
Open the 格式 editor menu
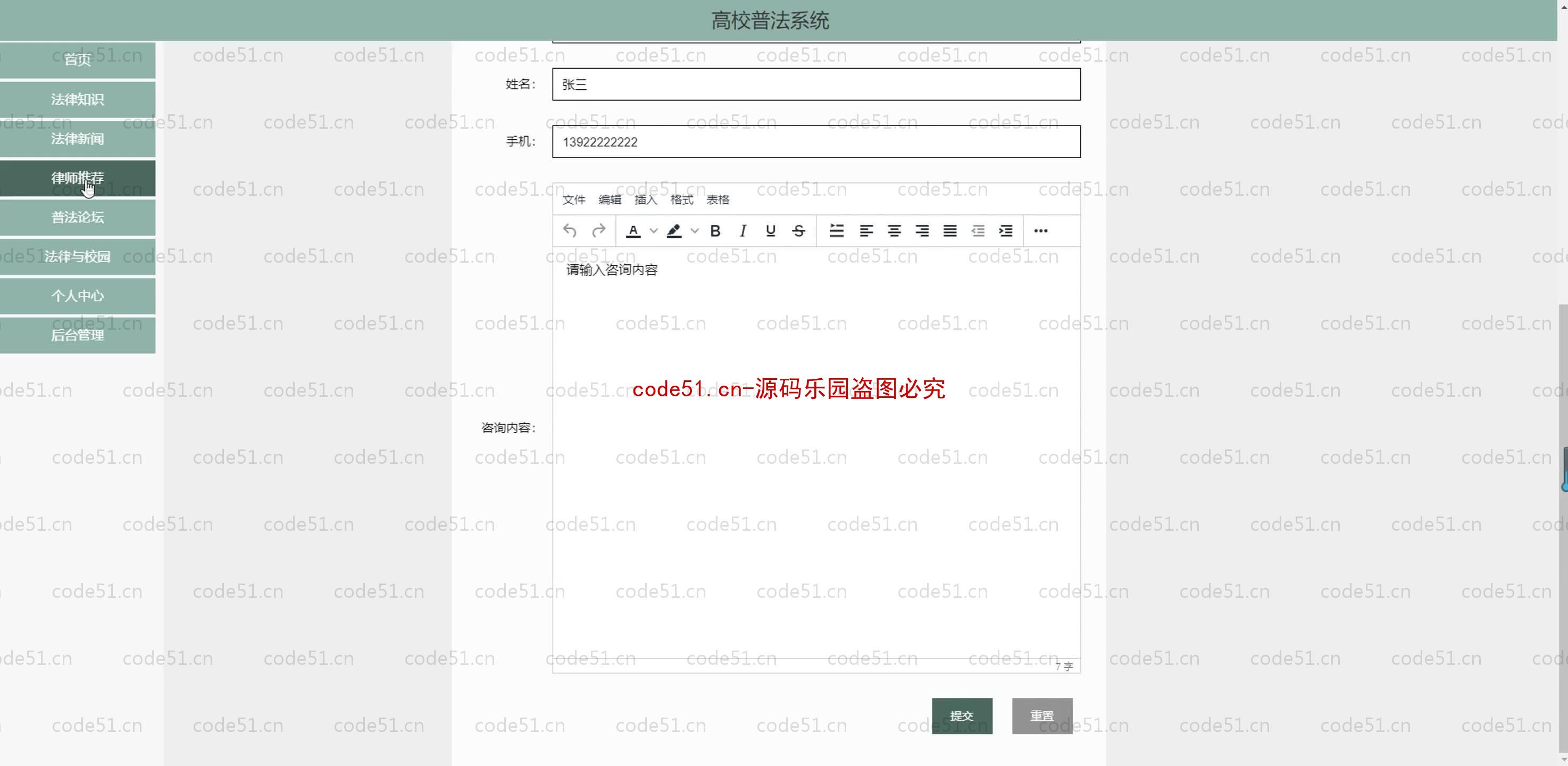(x=682, y=199)
